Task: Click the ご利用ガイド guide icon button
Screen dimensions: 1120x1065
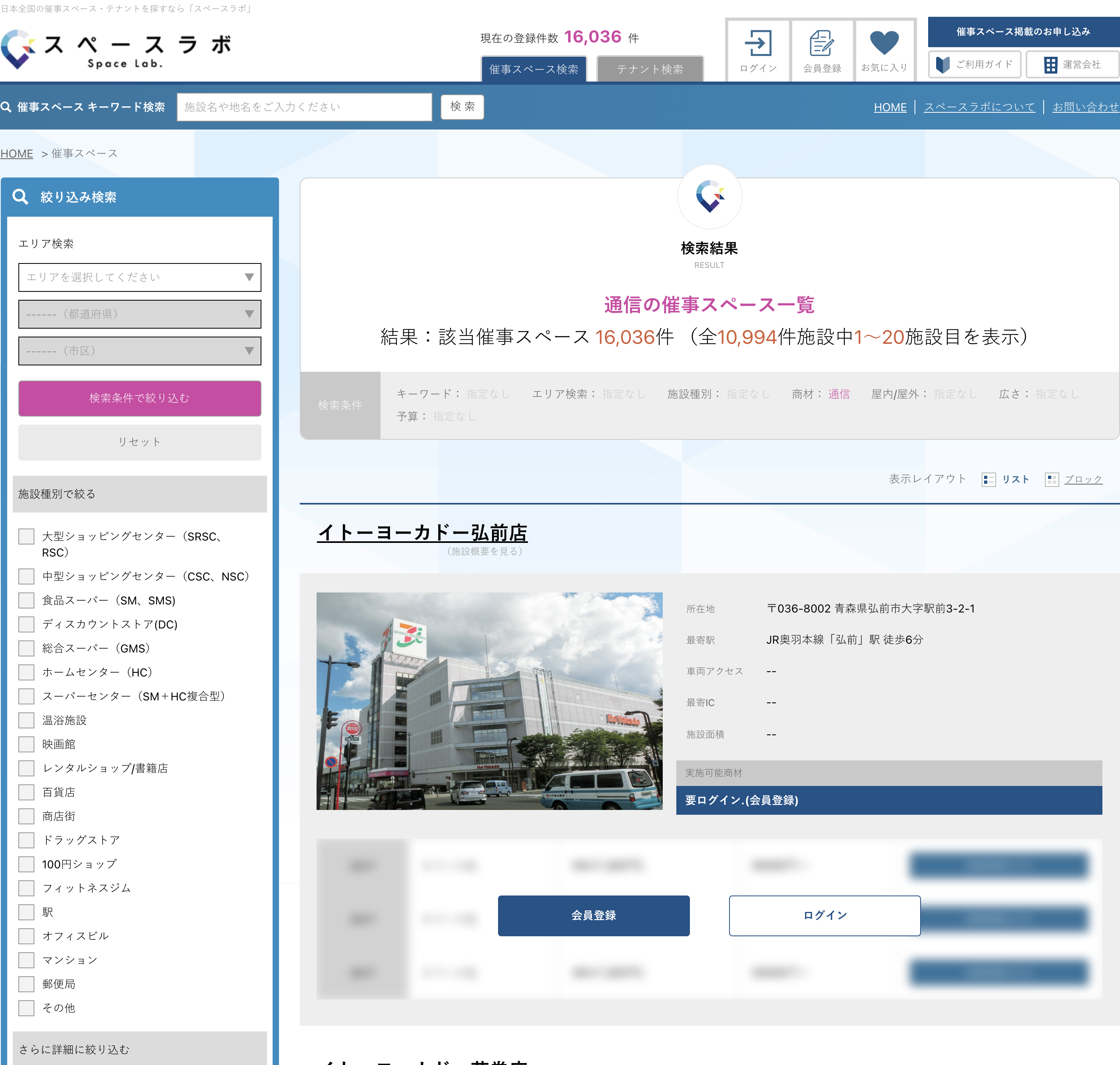Action: [x=974, y=64]
